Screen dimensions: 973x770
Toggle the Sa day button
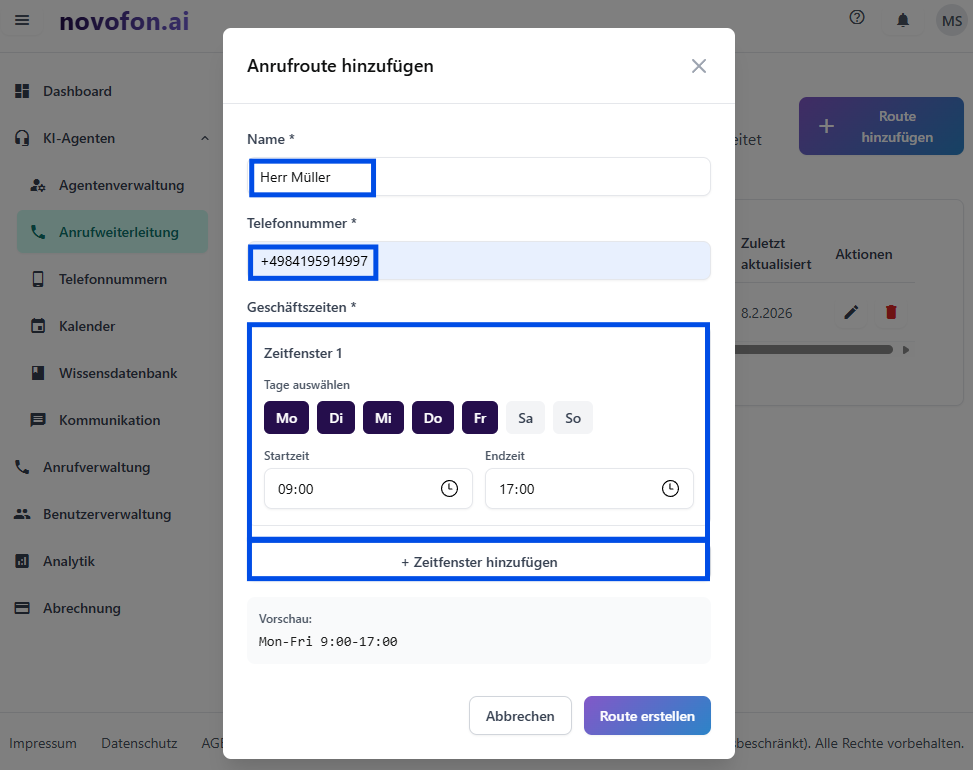(525, 418)
